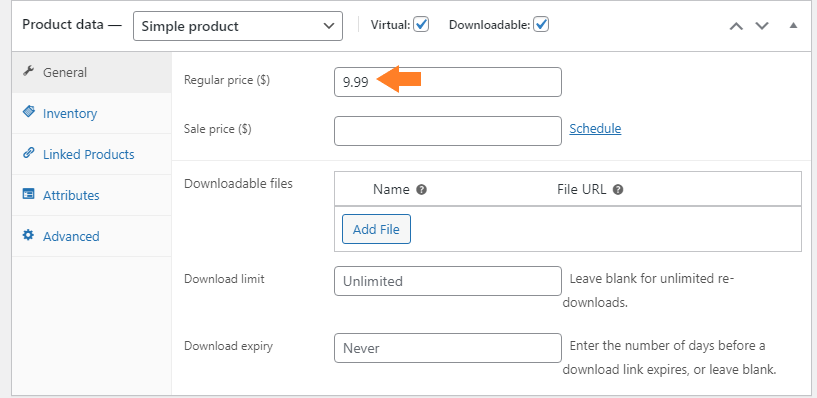Open the Linked Products tab
The image size is (817, 398).
[91, 154]
